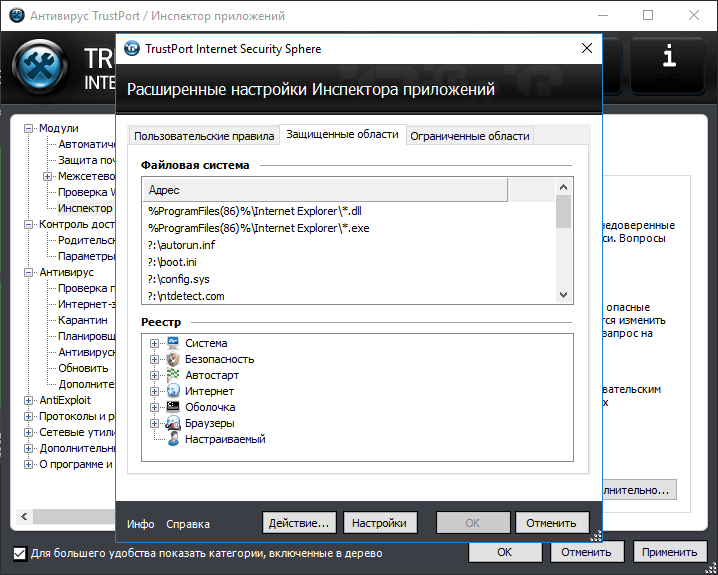Expand the Браузеры registry node
The height and width of the screenshot is (575, 718).
coord(154,423)
